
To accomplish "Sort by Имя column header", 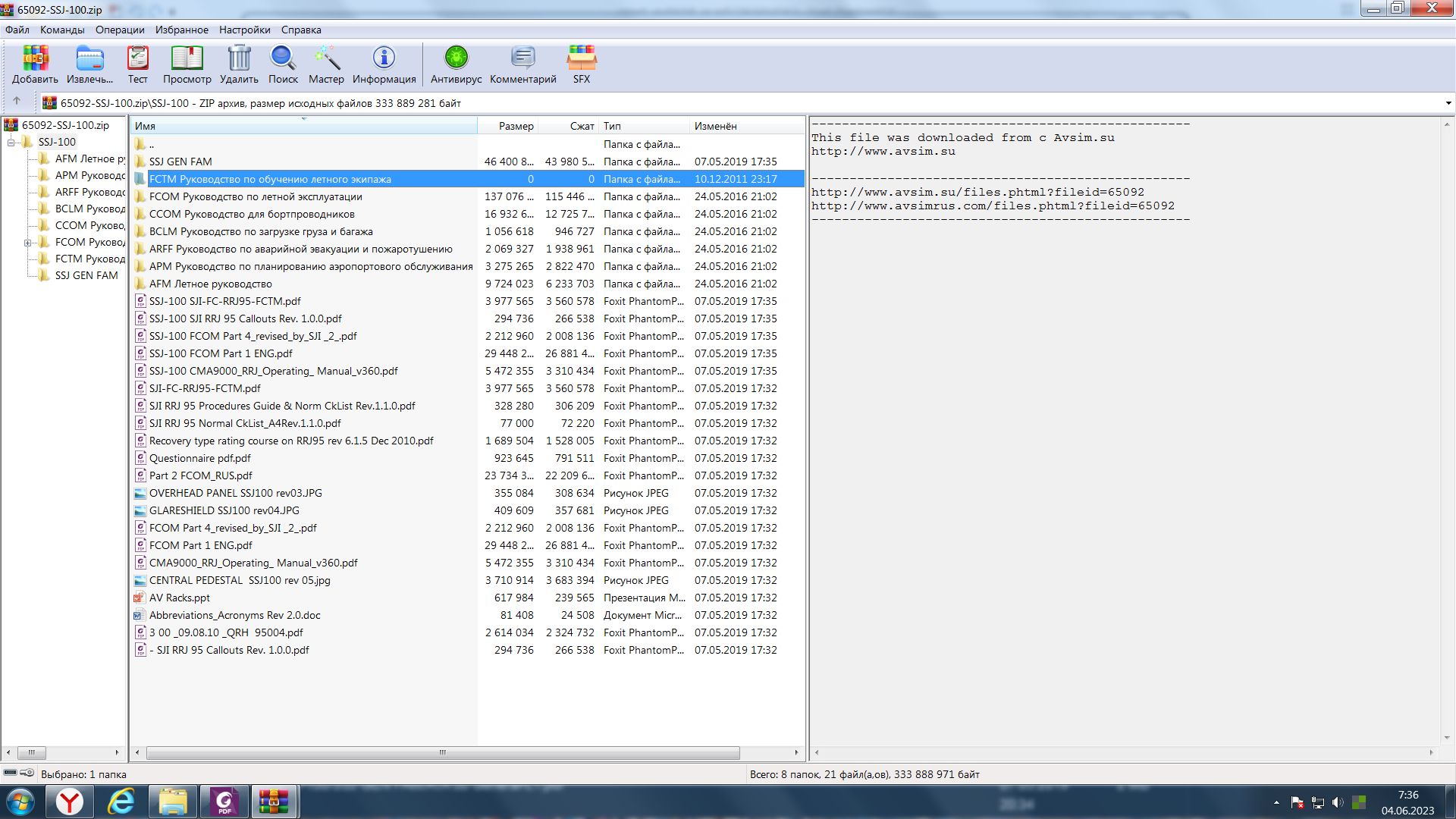I will coord(303,126).
